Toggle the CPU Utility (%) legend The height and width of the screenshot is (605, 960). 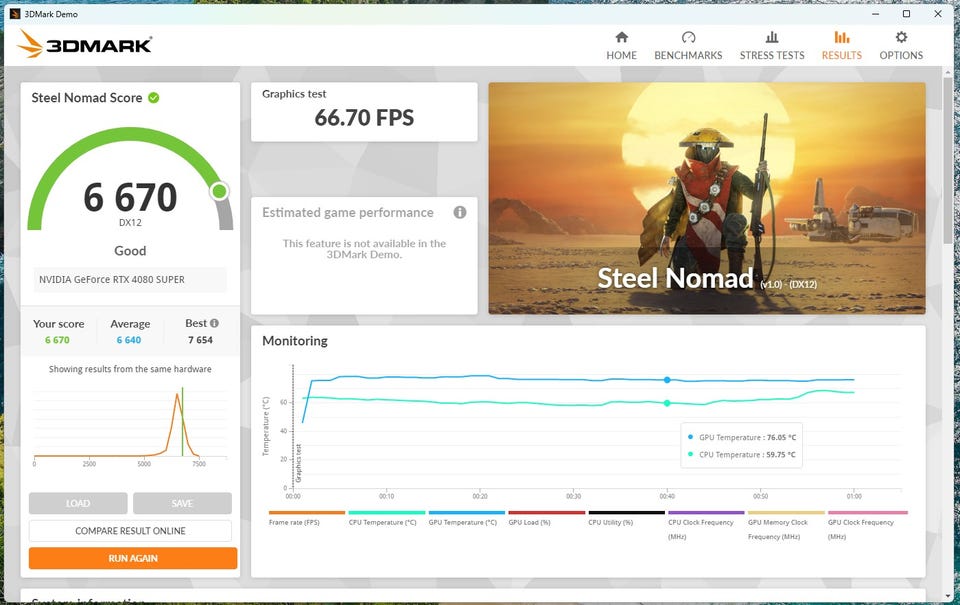click(x=626, y=519)
